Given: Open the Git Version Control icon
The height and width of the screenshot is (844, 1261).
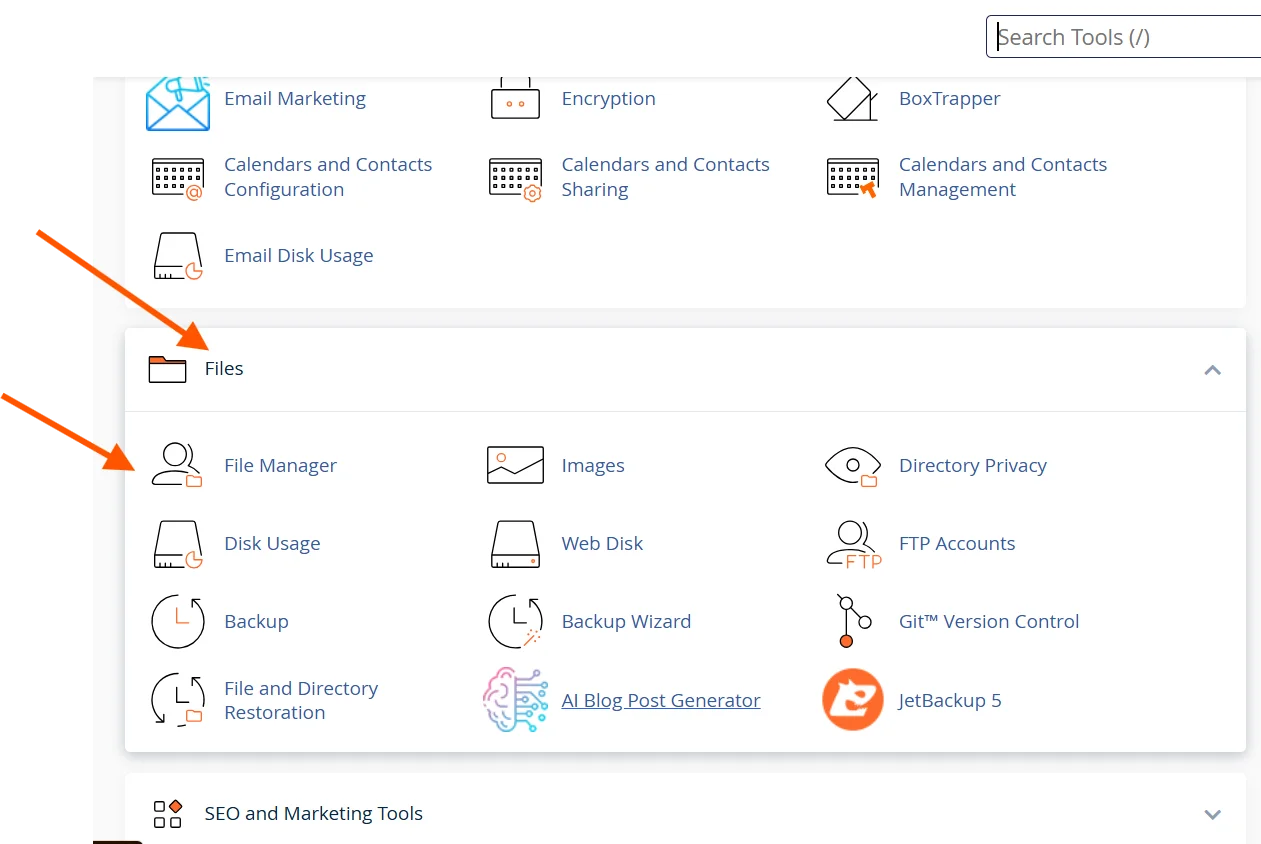Looking at the screenshot, I should 852,621.
